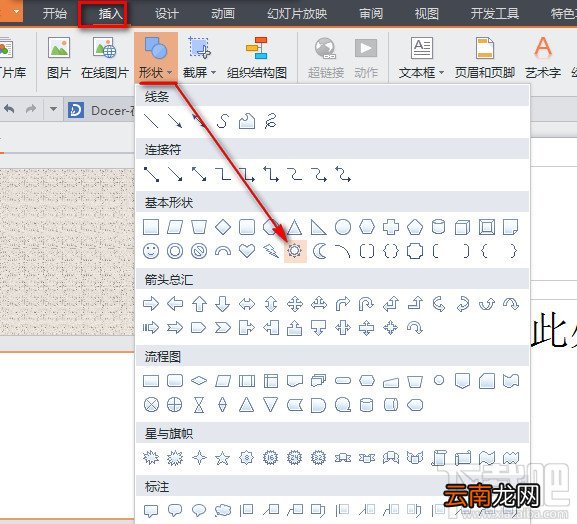Select the 5-point star in 星与旗帜
The height and width of the screenshot is (524, 577).
pos(223,458)
